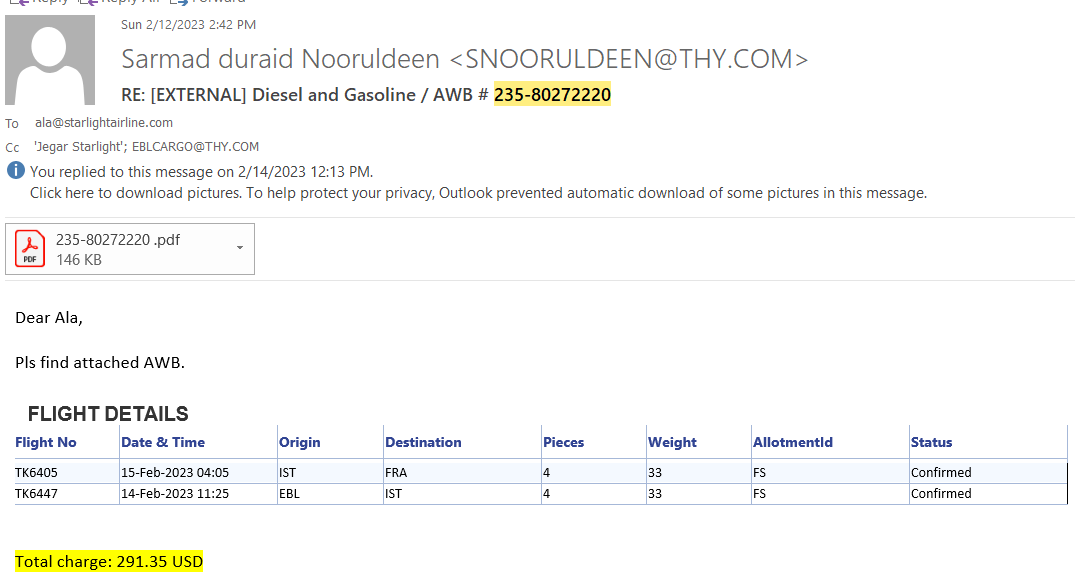Click the Status column header
The width and height of the screenshot is (1075, 578).
pos(931,442)
